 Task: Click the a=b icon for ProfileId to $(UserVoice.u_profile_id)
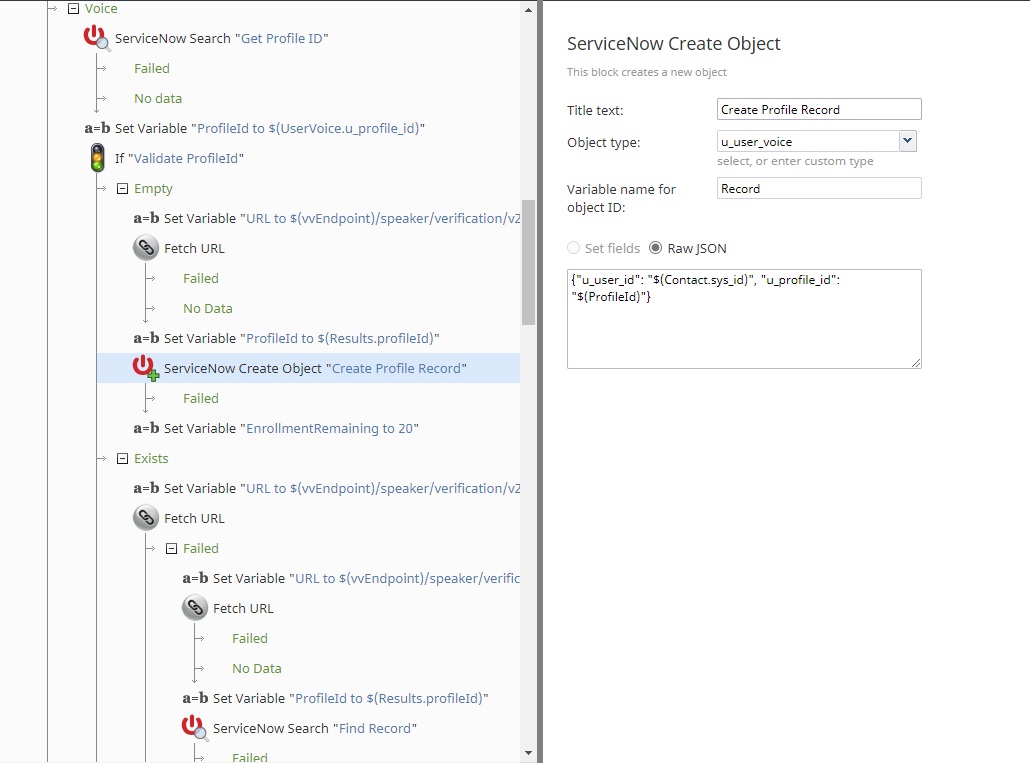97,128
